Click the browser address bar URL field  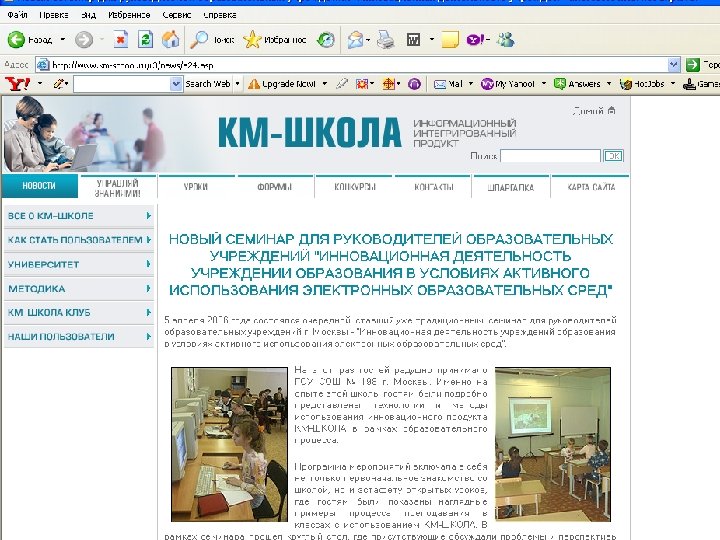[x=353, y=65]
